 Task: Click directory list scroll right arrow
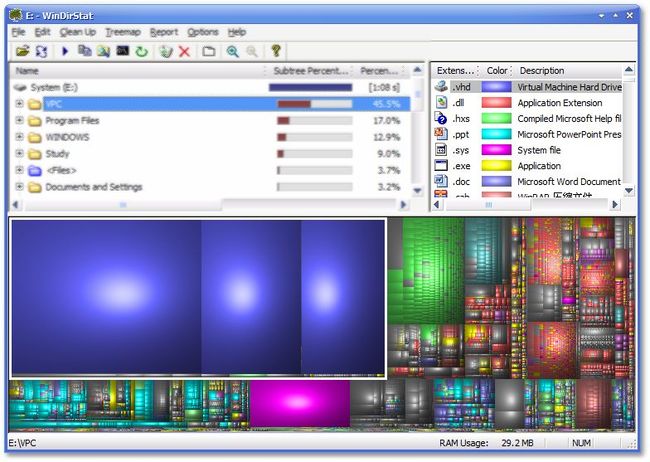click(x=403, y=204)
